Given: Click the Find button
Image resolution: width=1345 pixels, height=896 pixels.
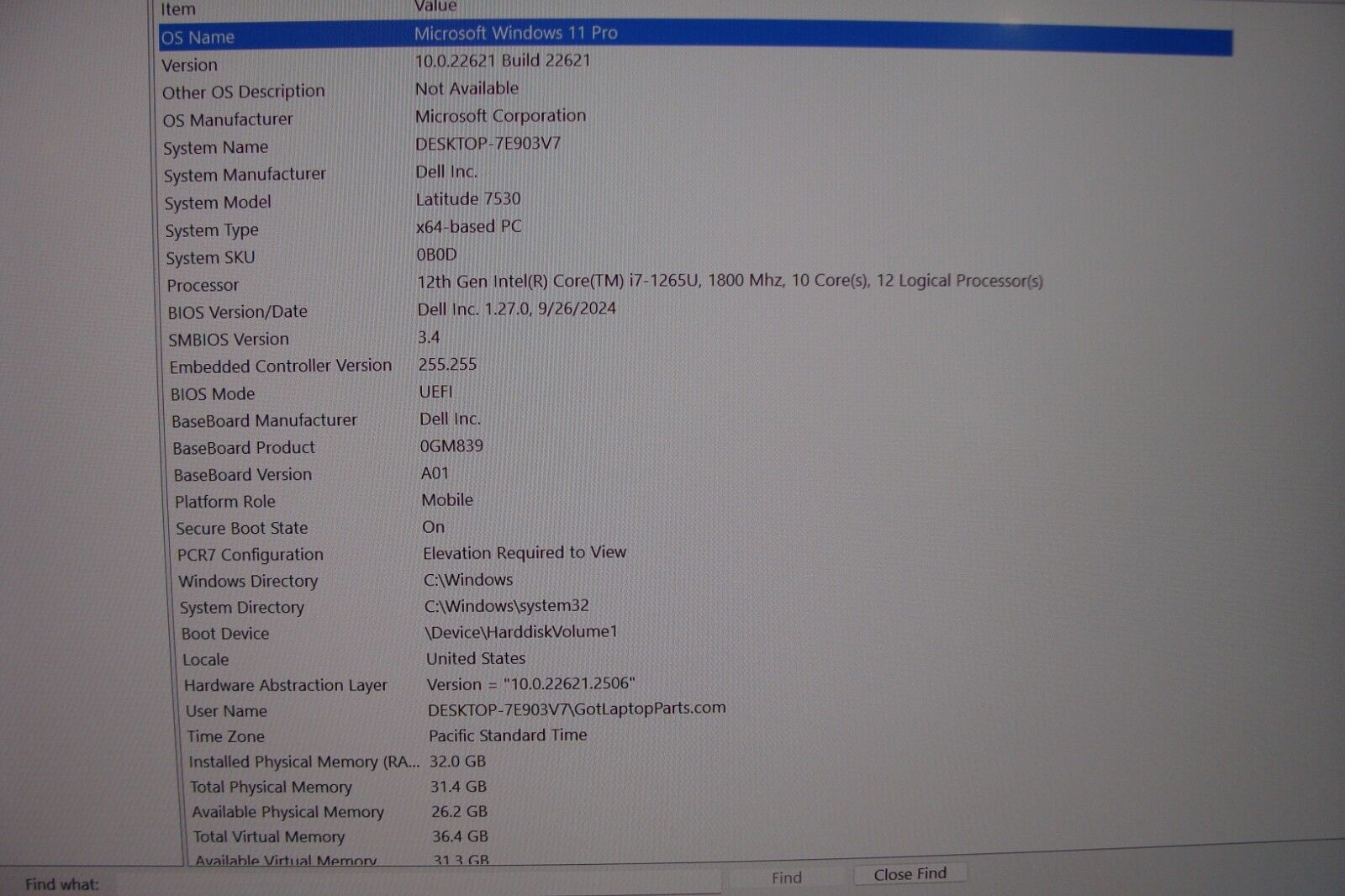Looking at the screenshot, I should coord(786,878).
